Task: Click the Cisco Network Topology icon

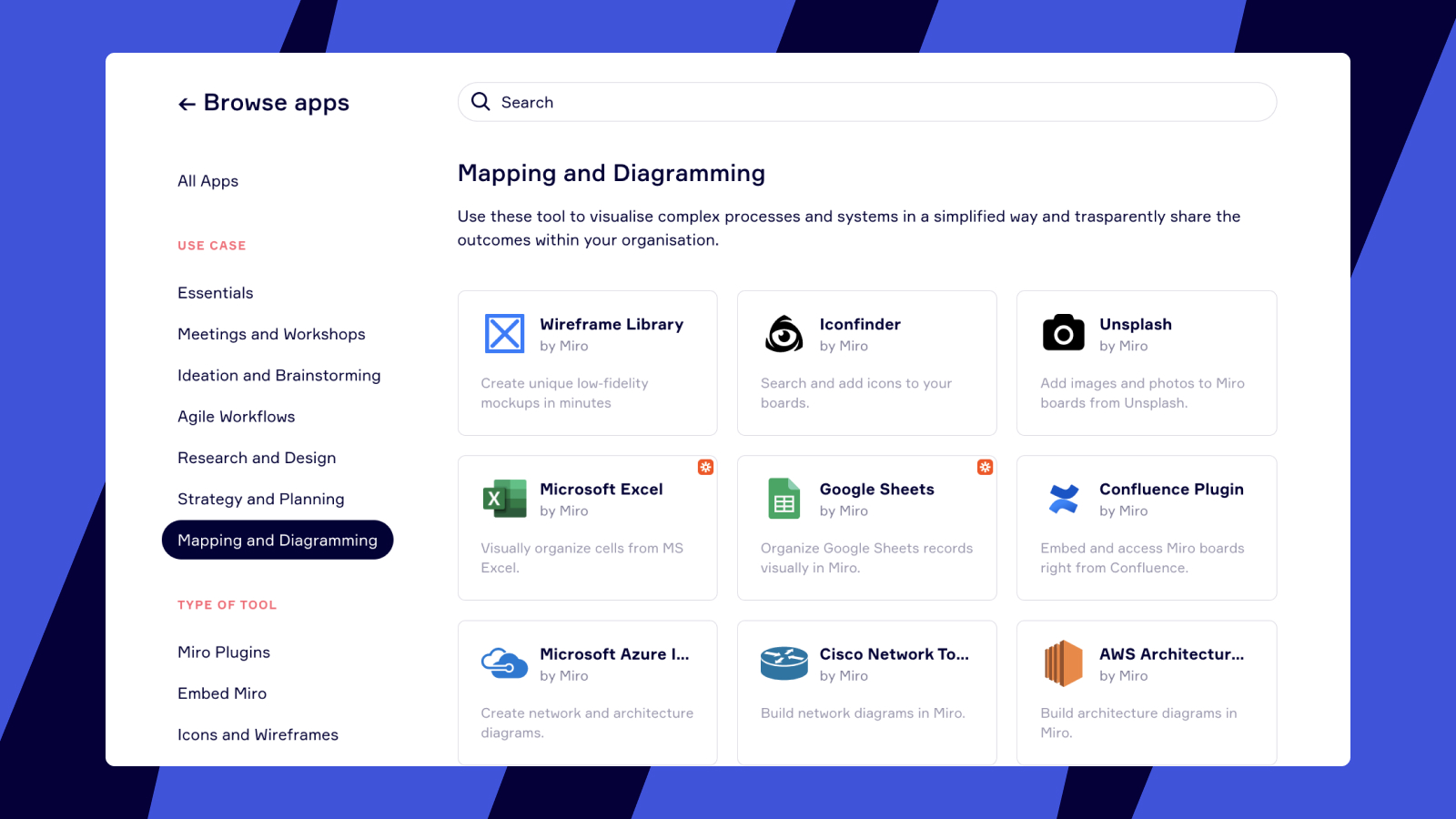Action: [784, 663]
